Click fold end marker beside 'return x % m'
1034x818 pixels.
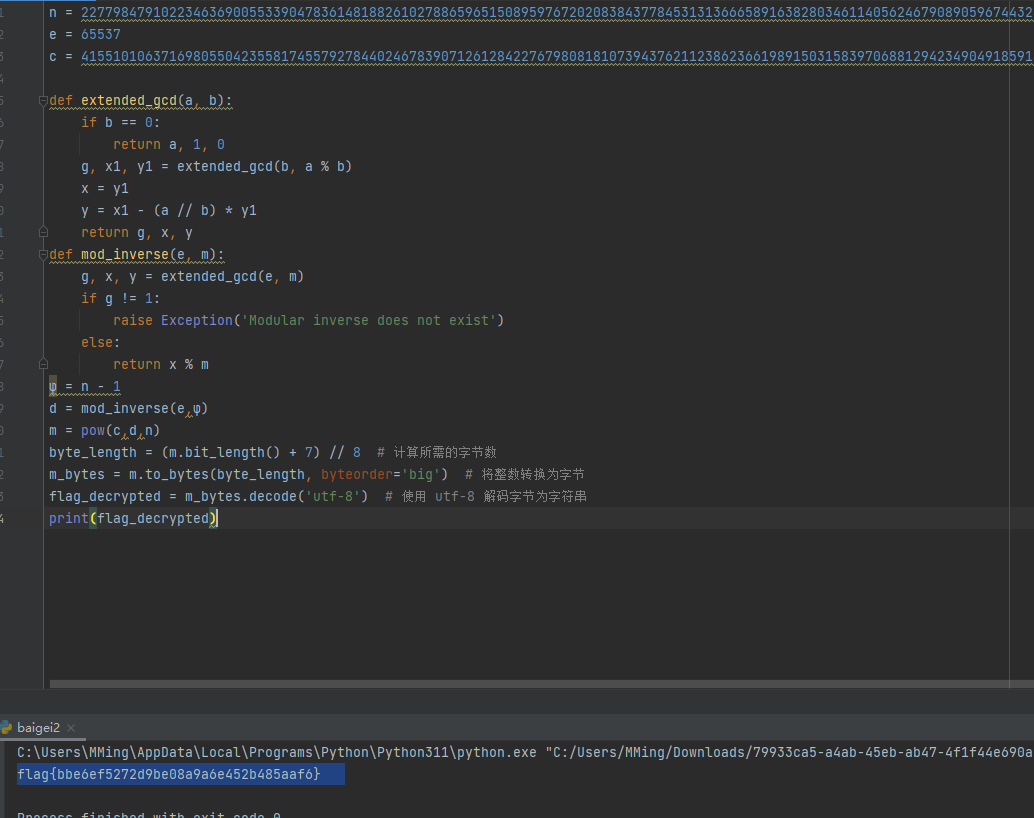(x=44, y=365)
